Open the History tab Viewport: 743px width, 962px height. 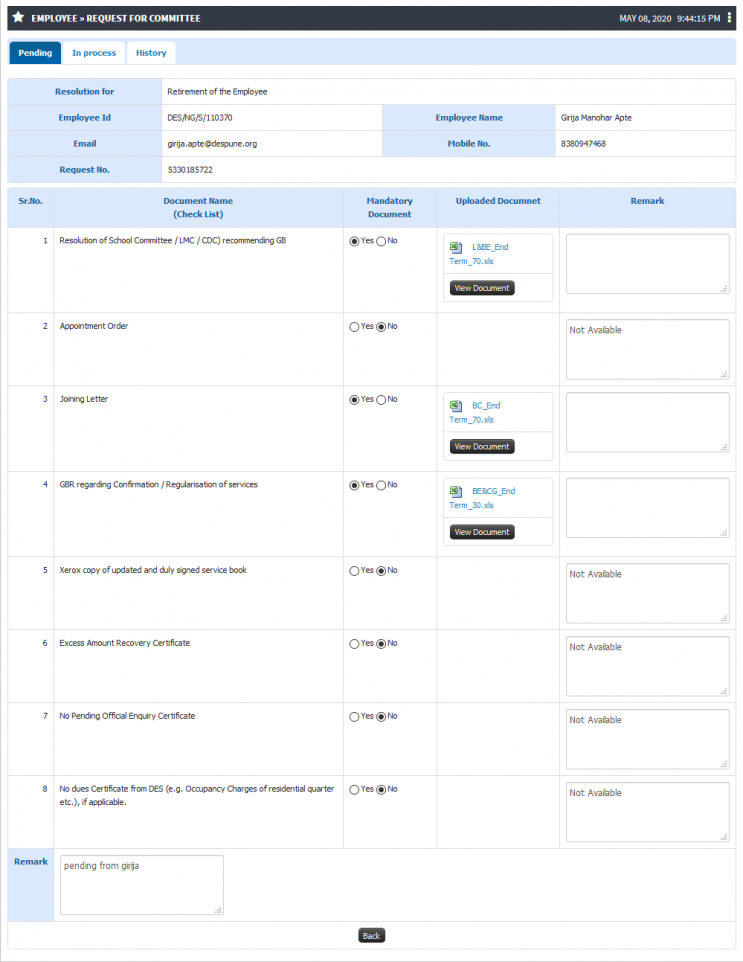[x=151, y=53]
